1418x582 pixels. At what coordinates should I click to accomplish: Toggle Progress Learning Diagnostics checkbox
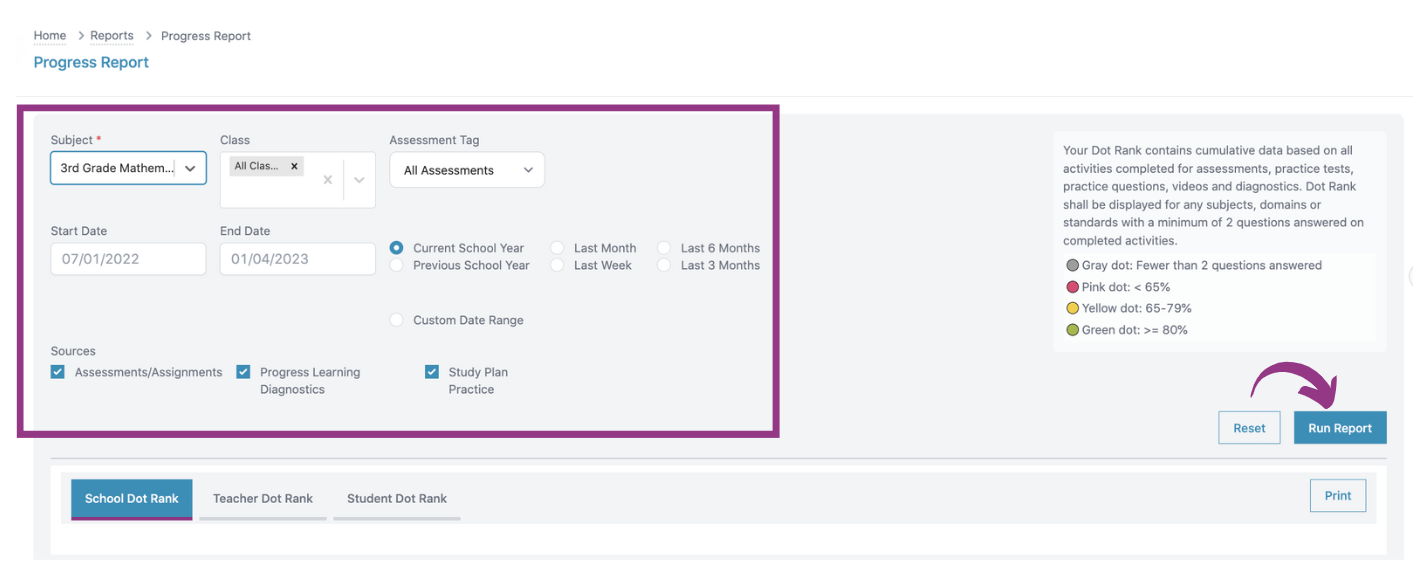point(243,372)
